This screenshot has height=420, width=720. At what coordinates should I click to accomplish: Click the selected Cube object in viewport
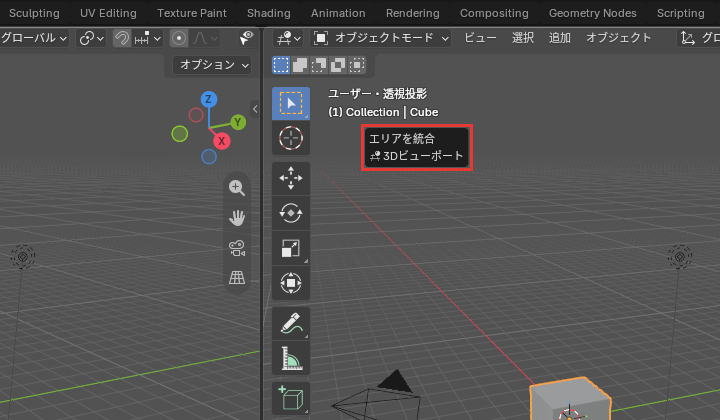(569, 399)
